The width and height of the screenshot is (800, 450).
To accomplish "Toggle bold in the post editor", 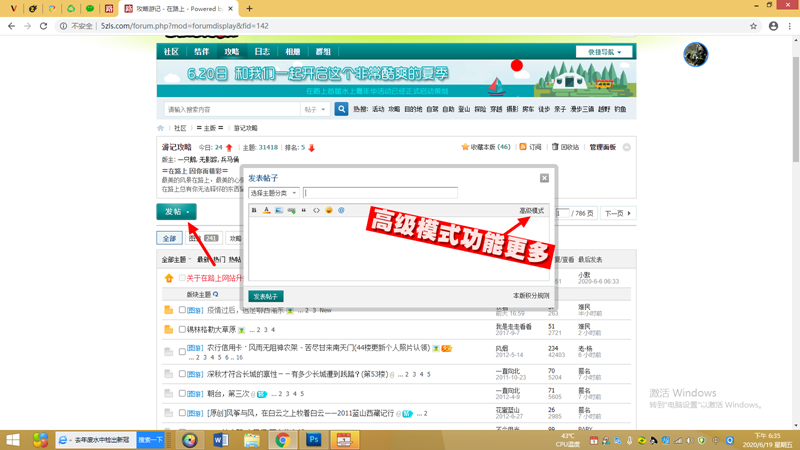I will pos(254,210).
